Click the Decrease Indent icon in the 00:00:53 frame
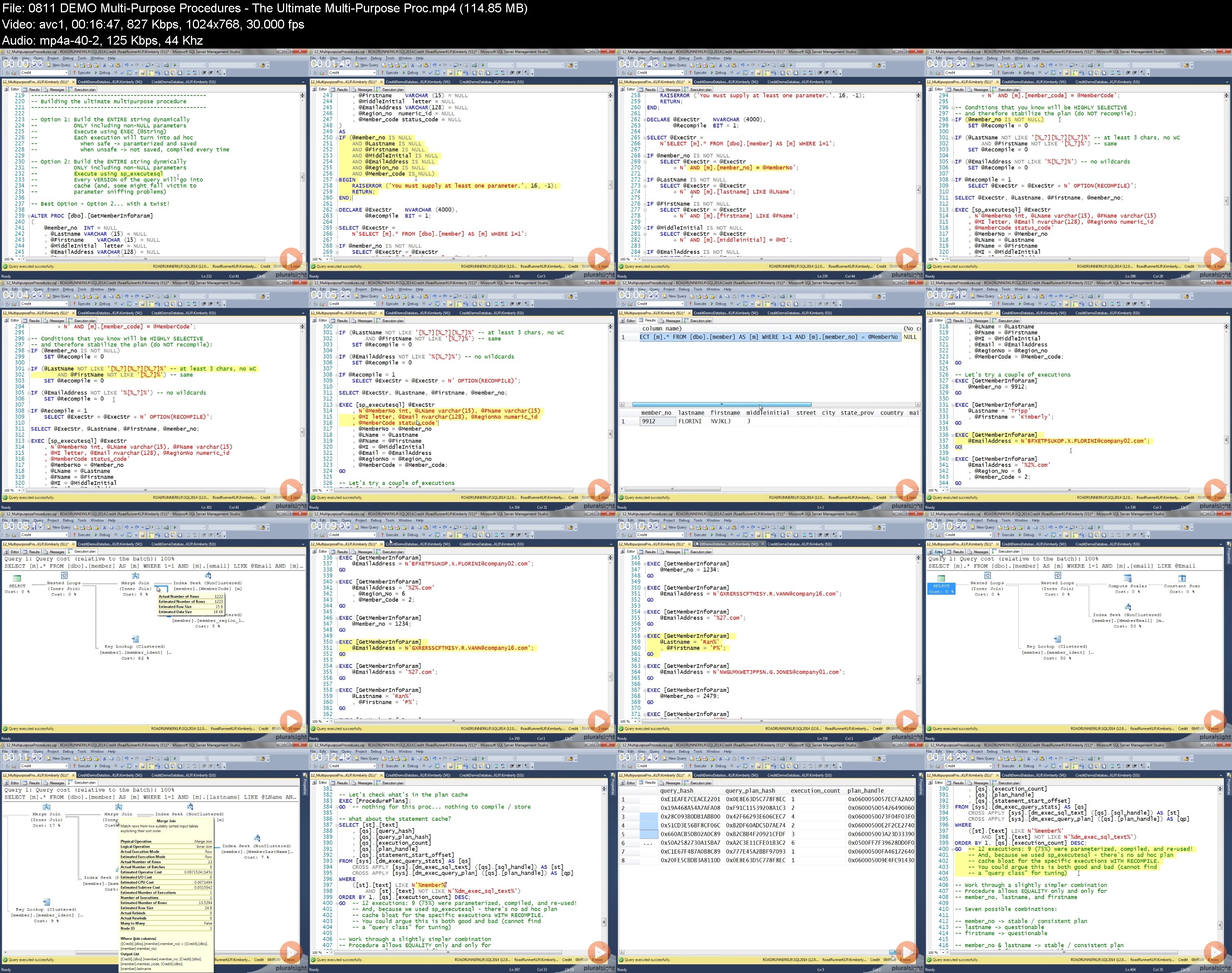Viewport: 1232px width, 973px height. click(x=204, y=73)
